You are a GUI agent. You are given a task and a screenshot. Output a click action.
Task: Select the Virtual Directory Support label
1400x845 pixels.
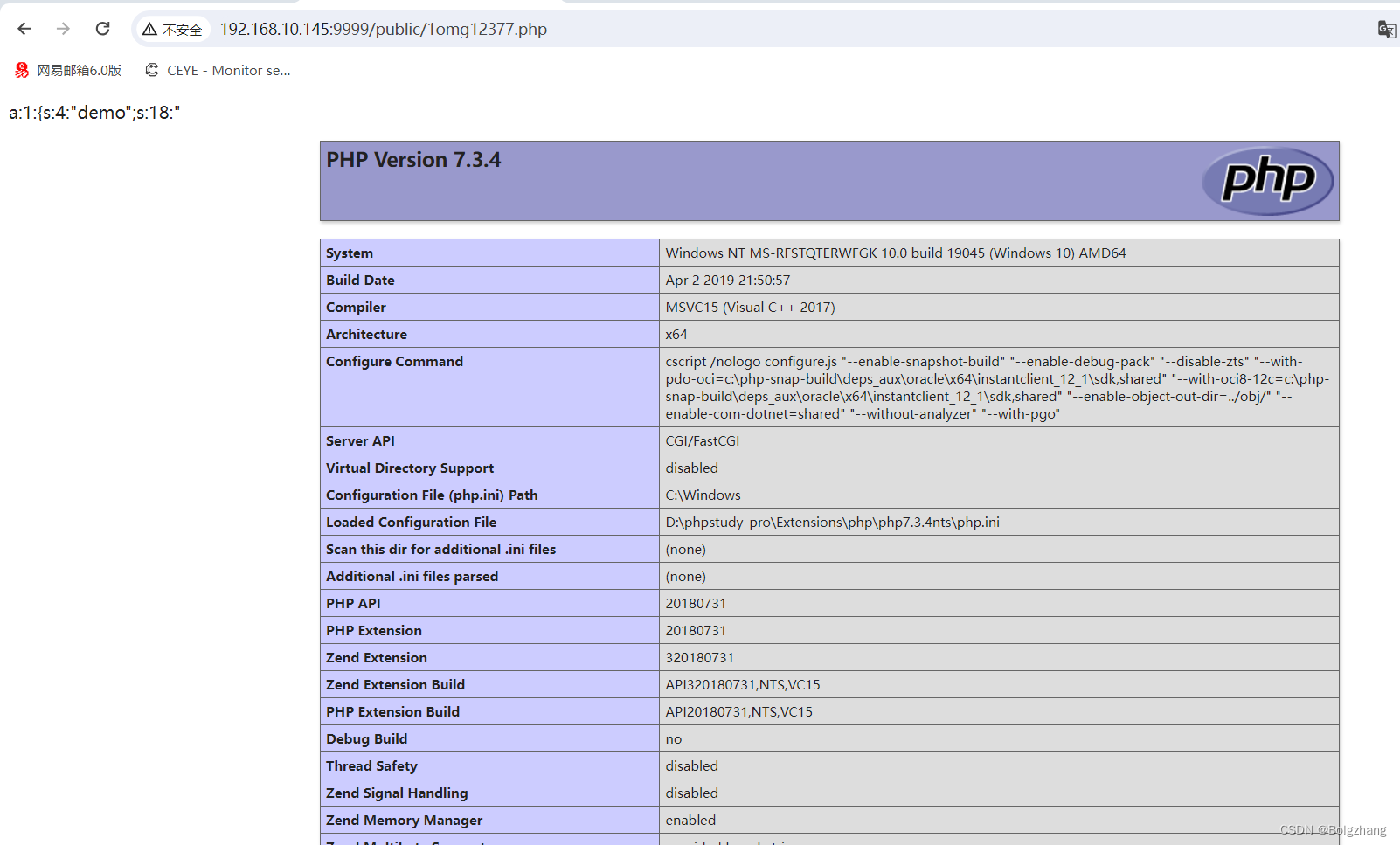pyautogui.click(x=410, y=468)
